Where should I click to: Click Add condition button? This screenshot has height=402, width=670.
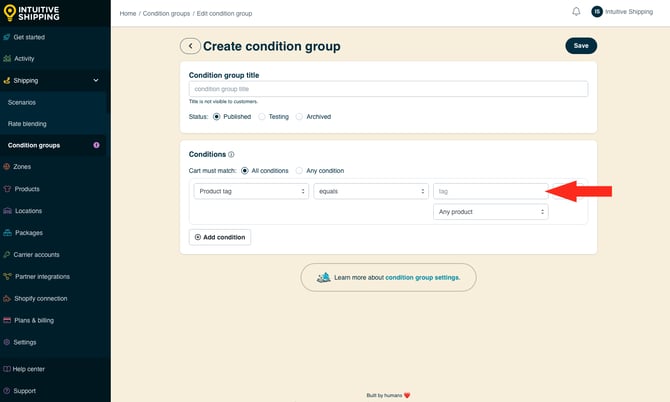pyautogui.click(x=220, y=237)
